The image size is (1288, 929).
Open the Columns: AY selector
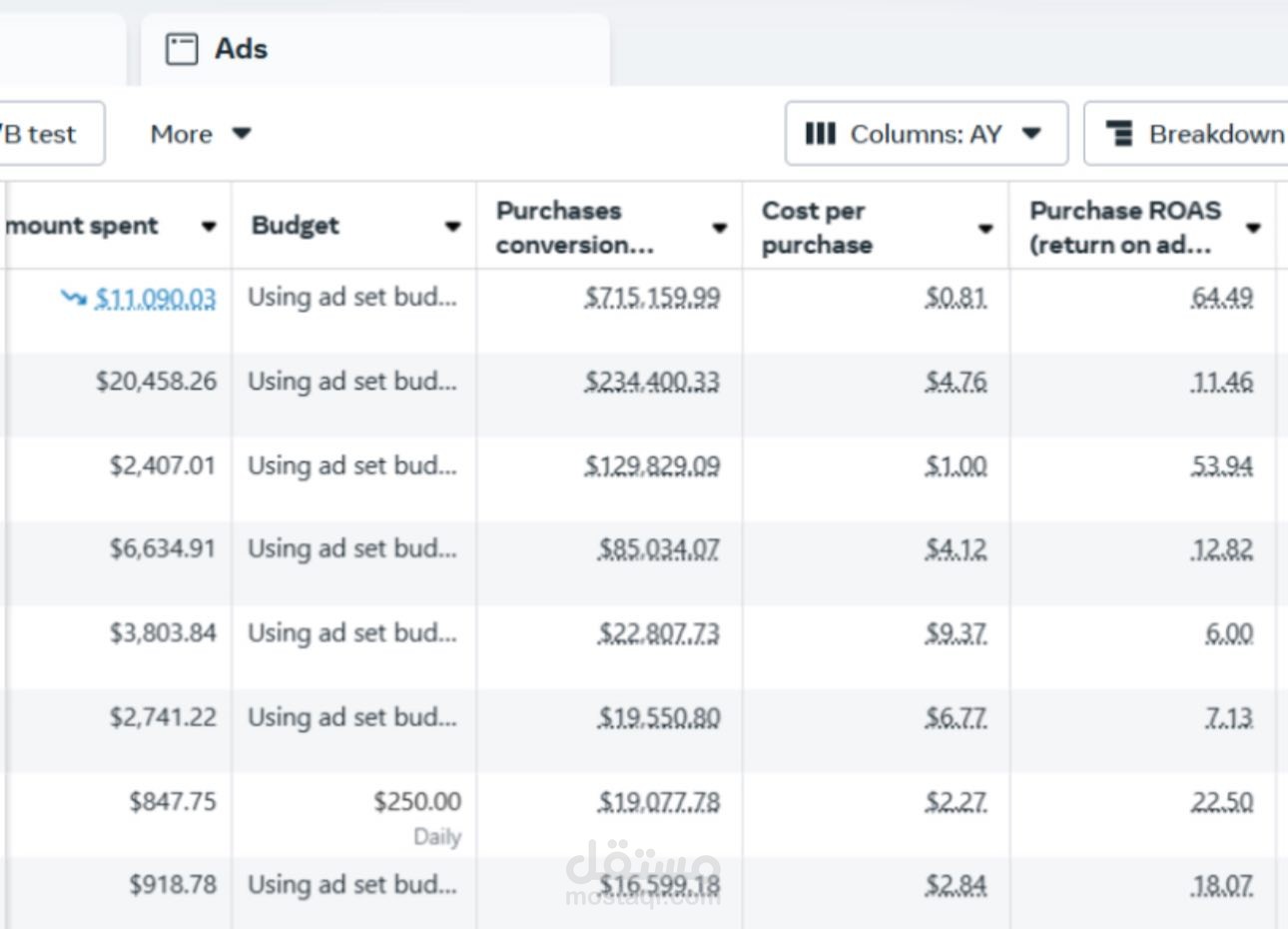tap(926, 134)
